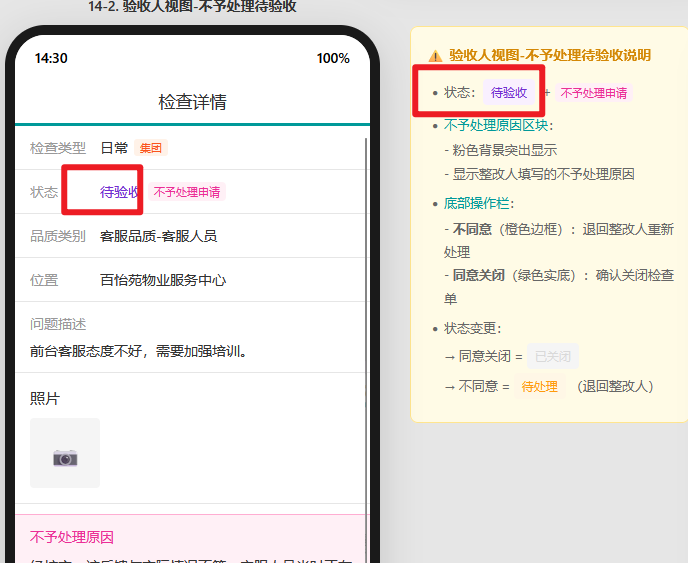The width and height of the screenshot is (688, 563).
Task: Click the 14:30 time in status bar
Action: click(51, 58)
